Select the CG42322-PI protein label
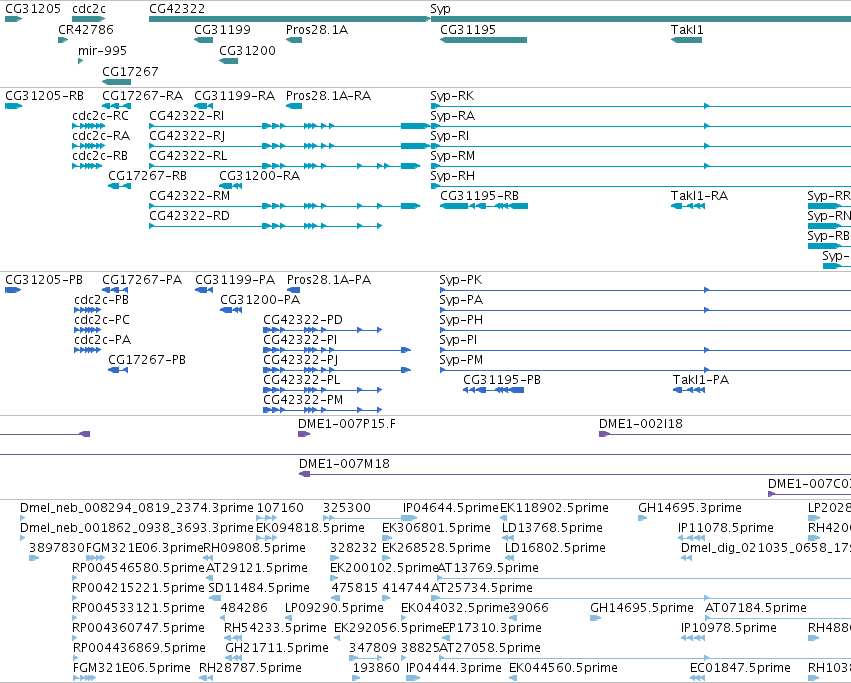This screenshot has width=851, height=683. (x=300, y=340)
